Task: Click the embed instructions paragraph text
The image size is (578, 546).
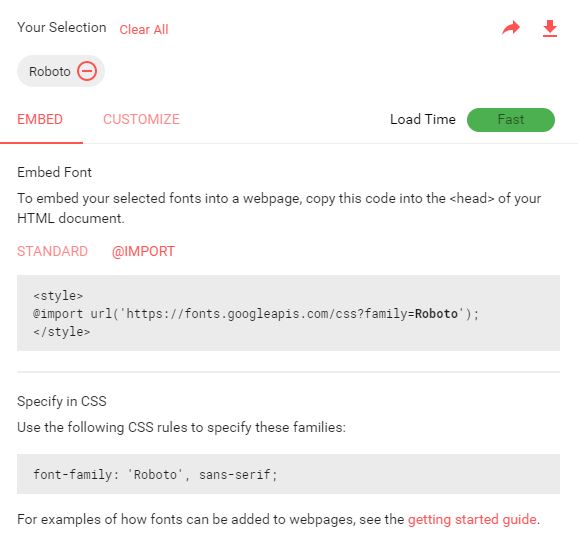Action: (279, 208)
